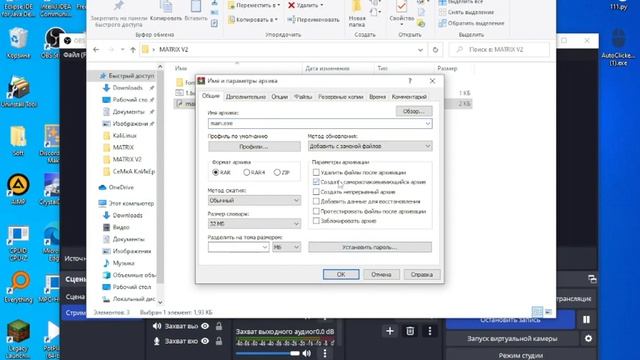Enable delete files after archiving
This screenshot has width=640, height=360.
click(x=316, y=172)
